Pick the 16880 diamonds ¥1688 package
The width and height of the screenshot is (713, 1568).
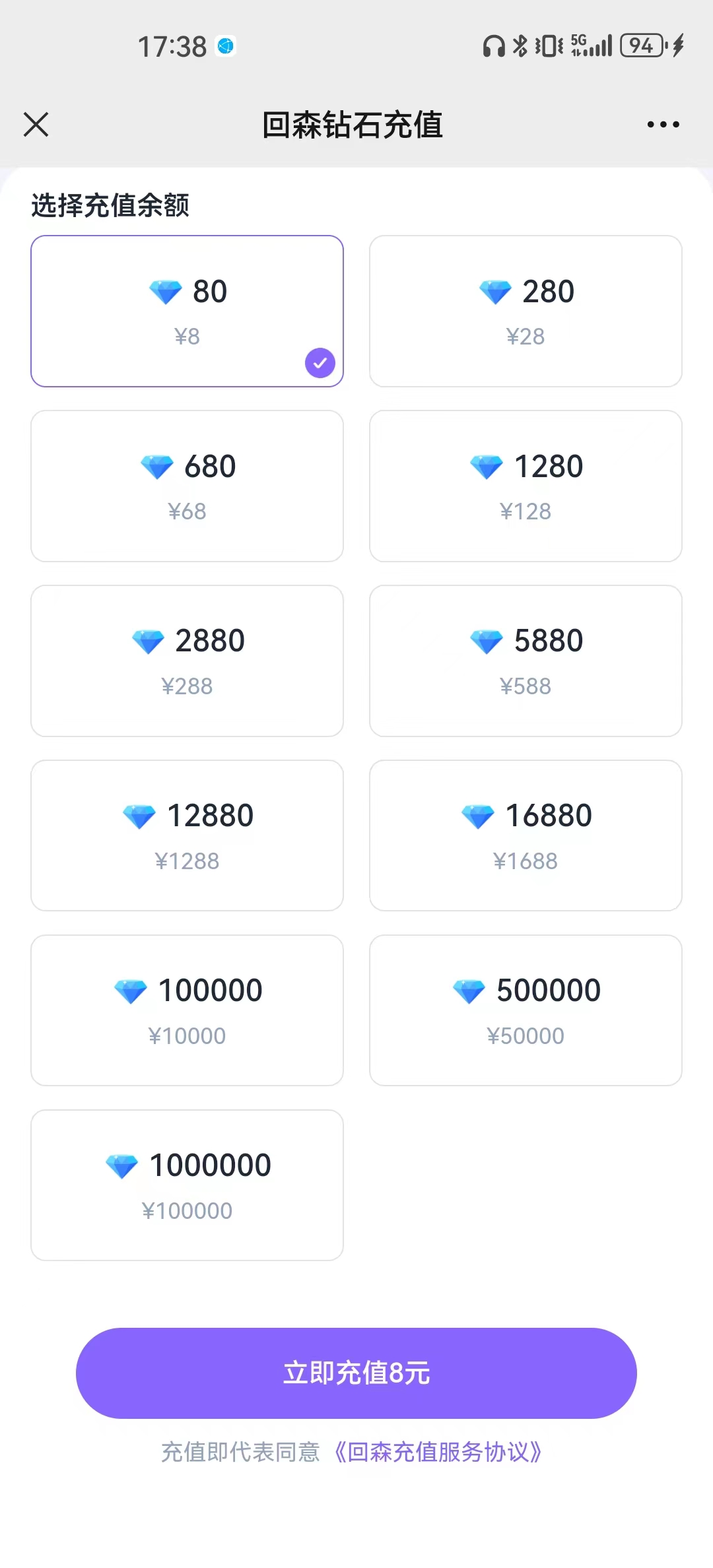526,835
